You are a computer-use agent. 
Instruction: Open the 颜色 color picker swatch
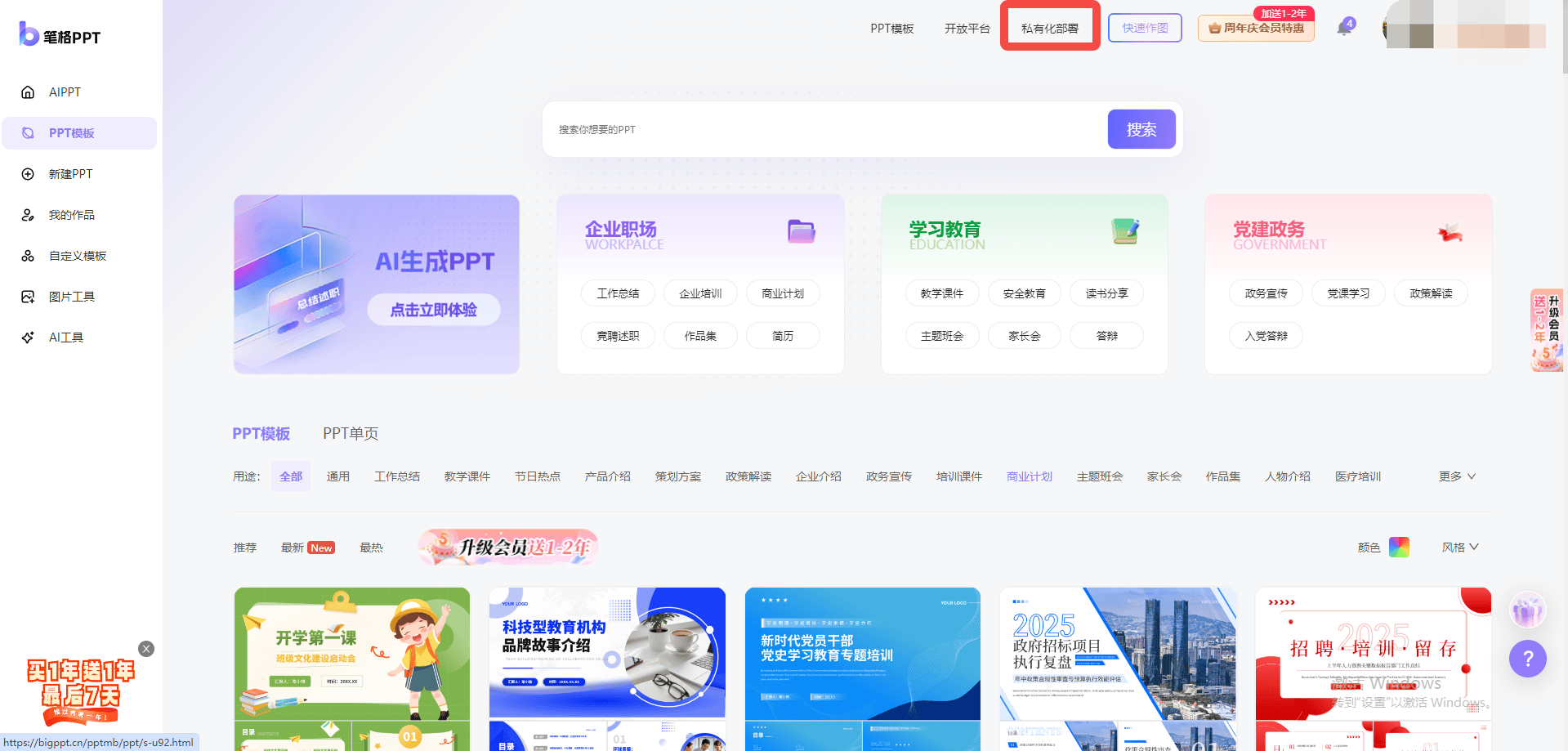point(1399,548)
